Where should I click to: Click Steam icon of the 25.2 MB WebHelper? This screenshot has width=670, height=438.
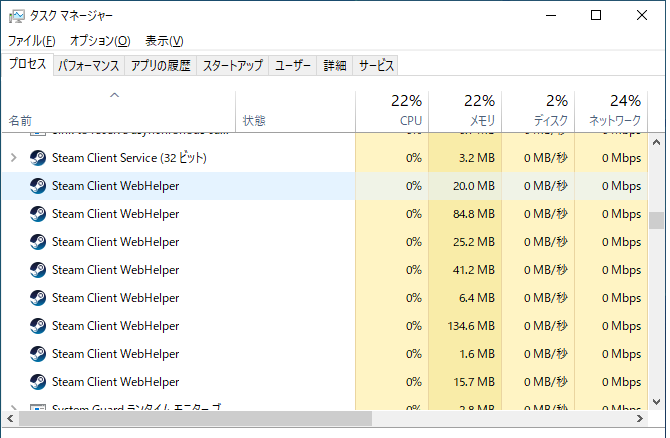coord(38,242)
